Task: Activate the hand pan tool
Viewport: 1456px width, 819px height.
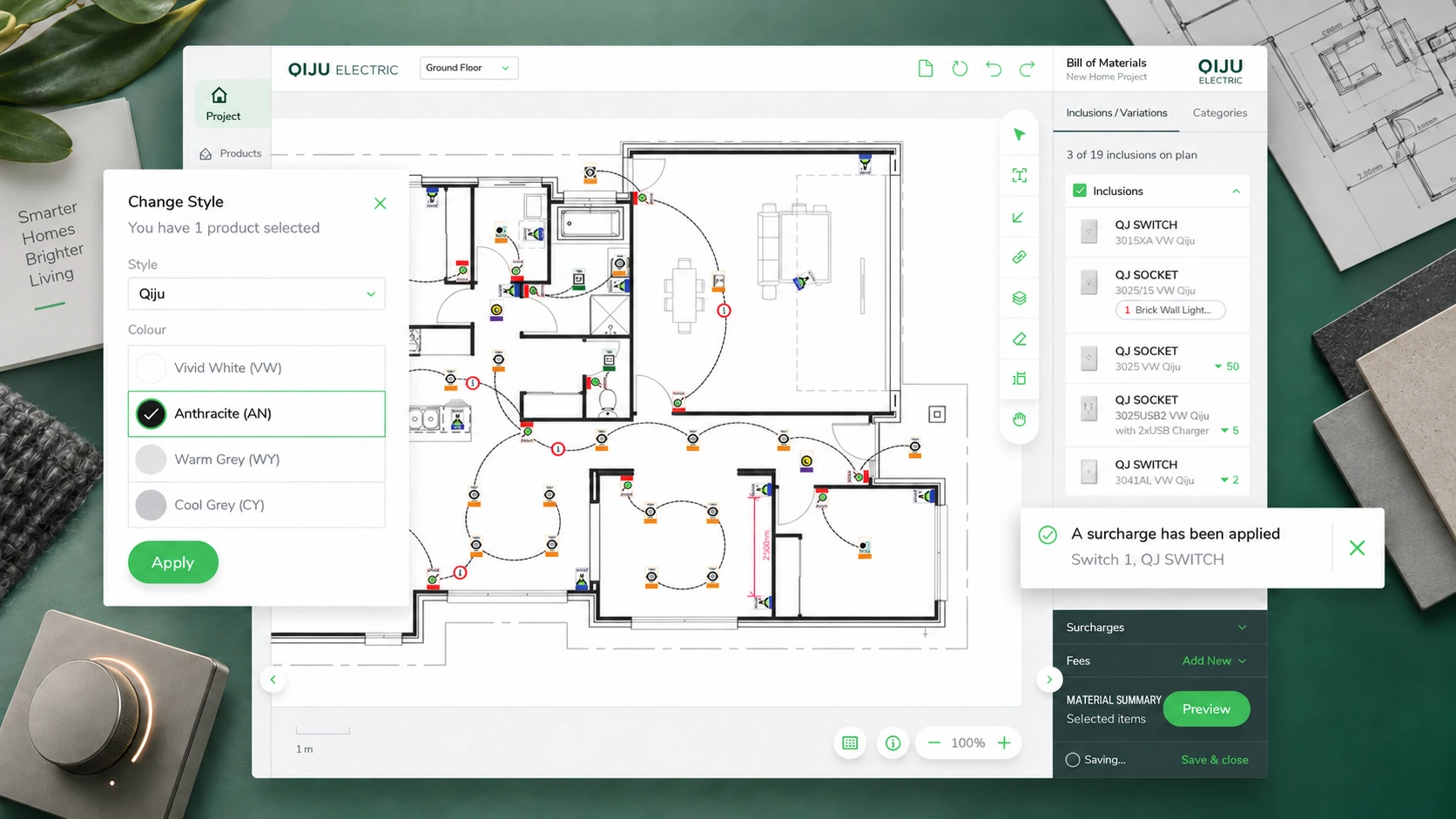Action: pyautogui.click(x=1019, y=420)
